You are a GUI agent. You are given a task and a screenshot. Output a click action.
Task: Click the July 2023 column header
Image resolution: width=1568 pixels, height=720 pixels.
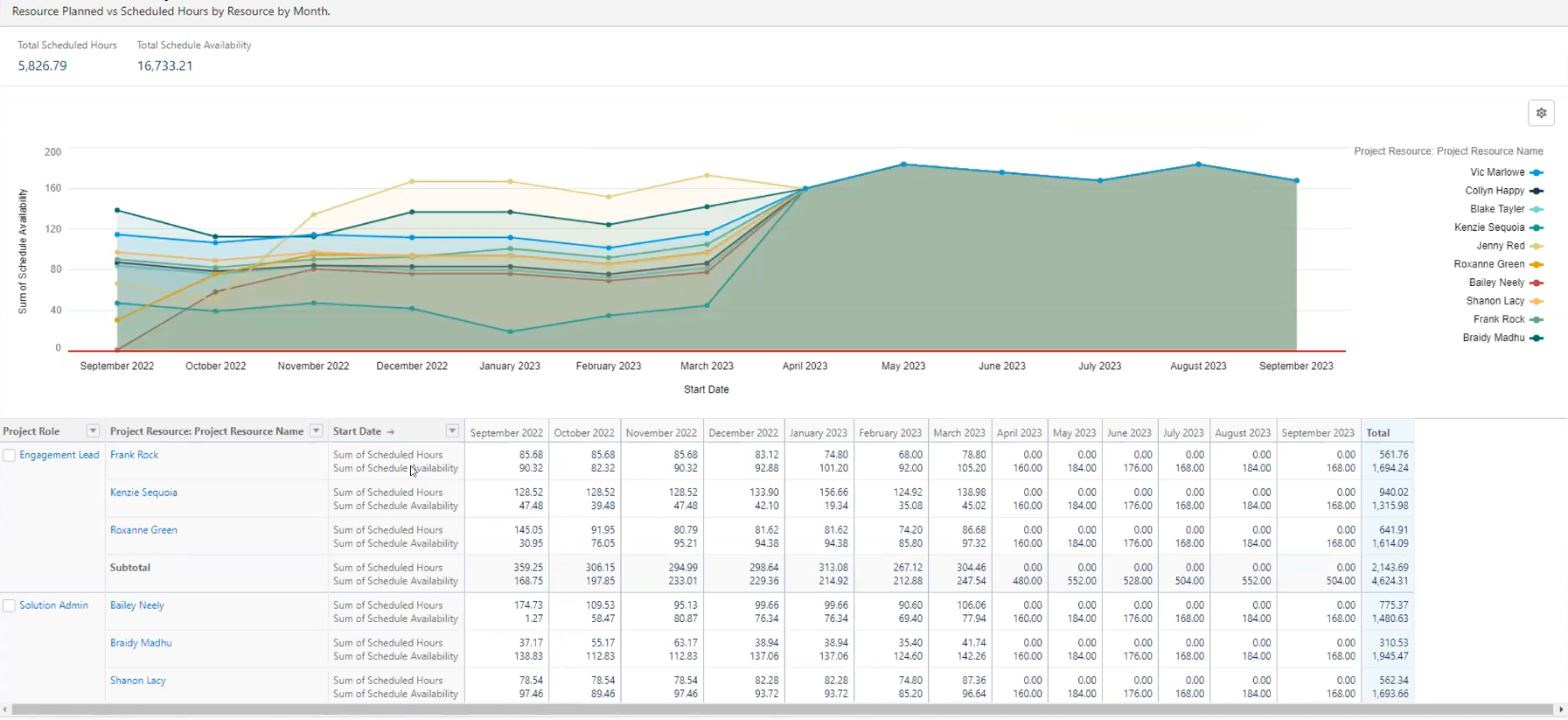[1183, 433]
